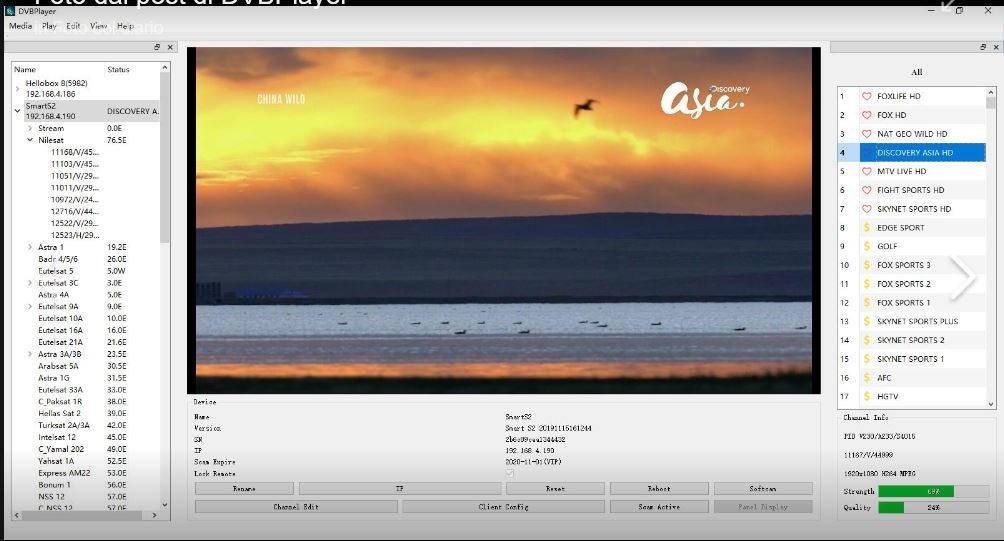Expand the Eutelsat 3C satellite node
Screen dimensions: 1004x541
[x=30, y=282]
